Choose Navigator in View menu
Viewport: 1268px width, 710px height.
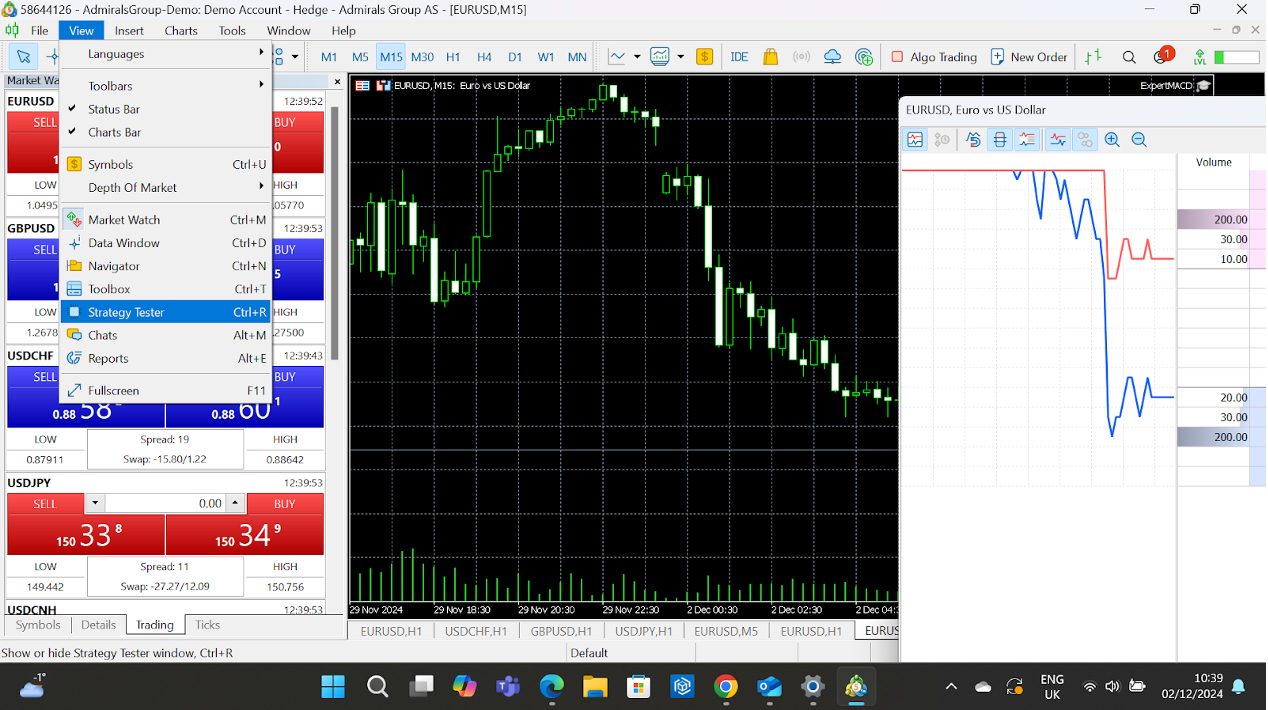166,266
